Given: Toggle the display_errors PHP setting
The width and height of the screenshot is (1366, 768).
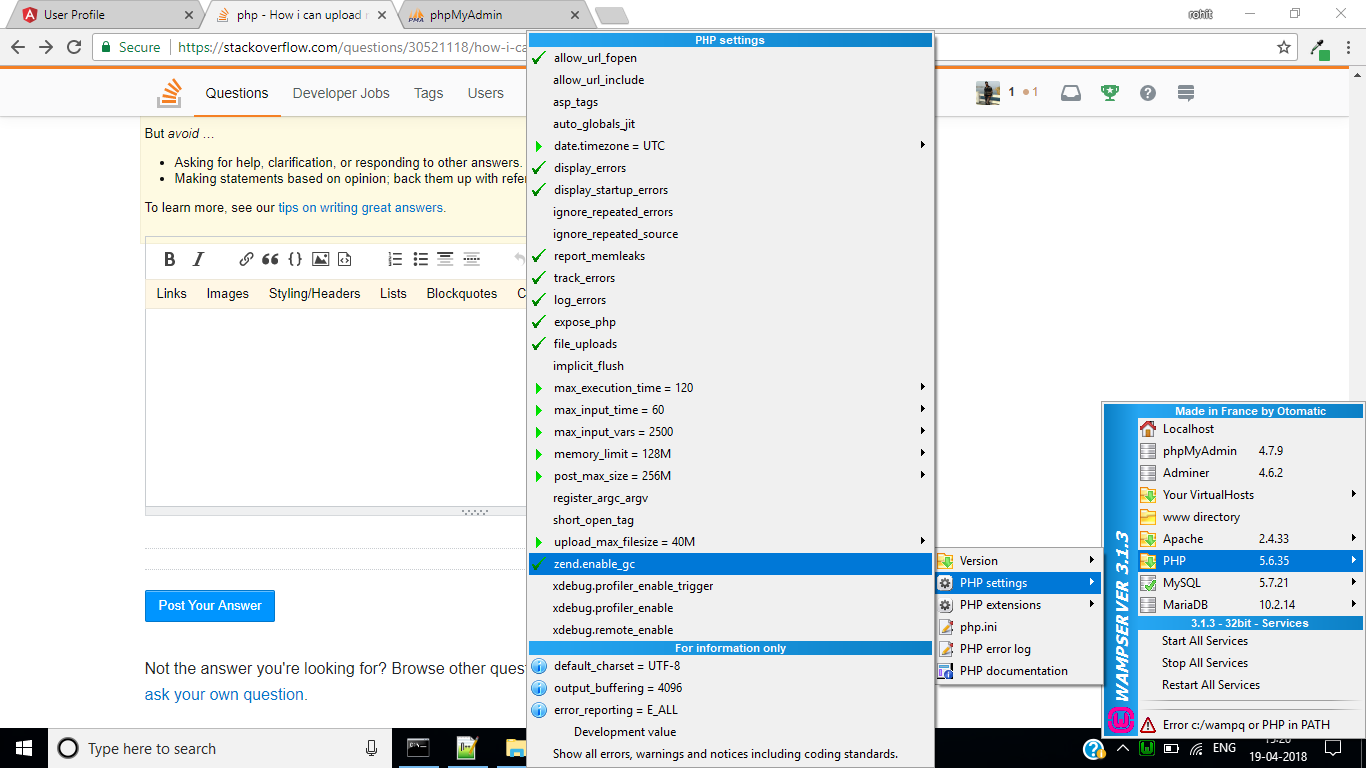Looking at the screenshot, I should point(730,168).
